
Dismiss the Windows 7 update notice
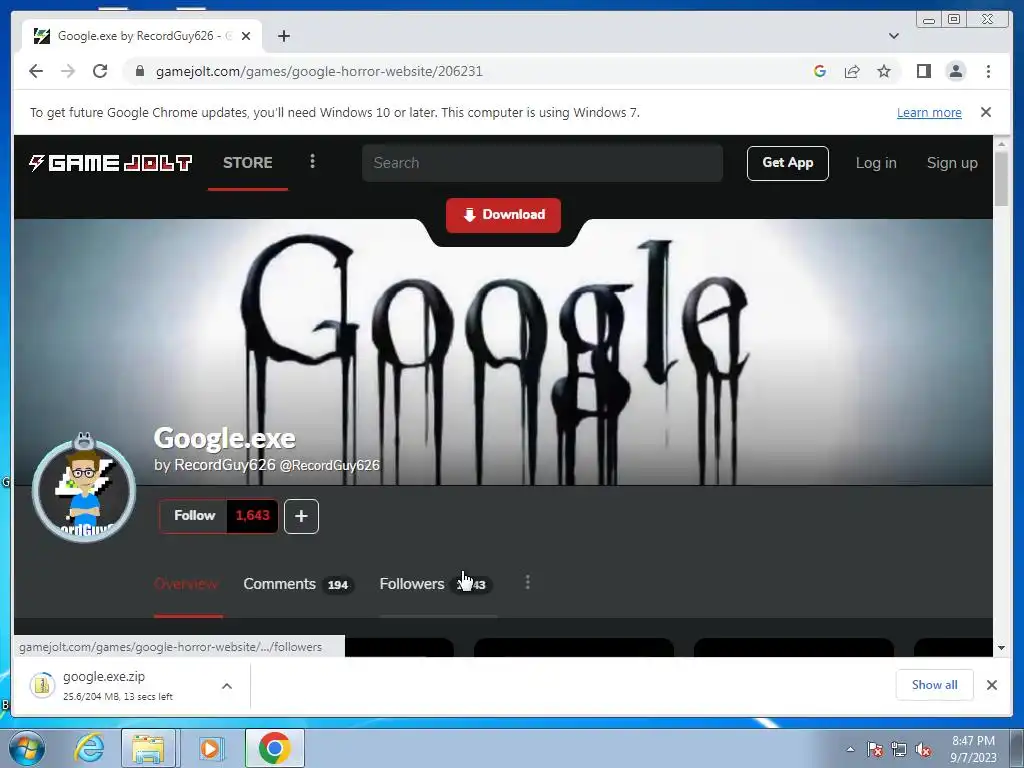coord(986,112)
